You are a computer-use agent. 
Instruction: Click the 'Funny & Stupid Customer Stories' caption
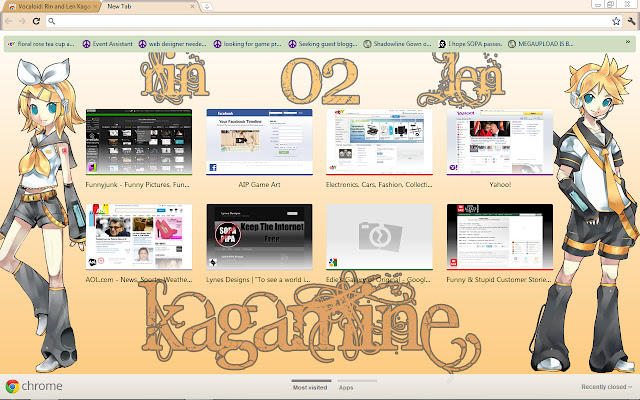click(x=499, y=280)
